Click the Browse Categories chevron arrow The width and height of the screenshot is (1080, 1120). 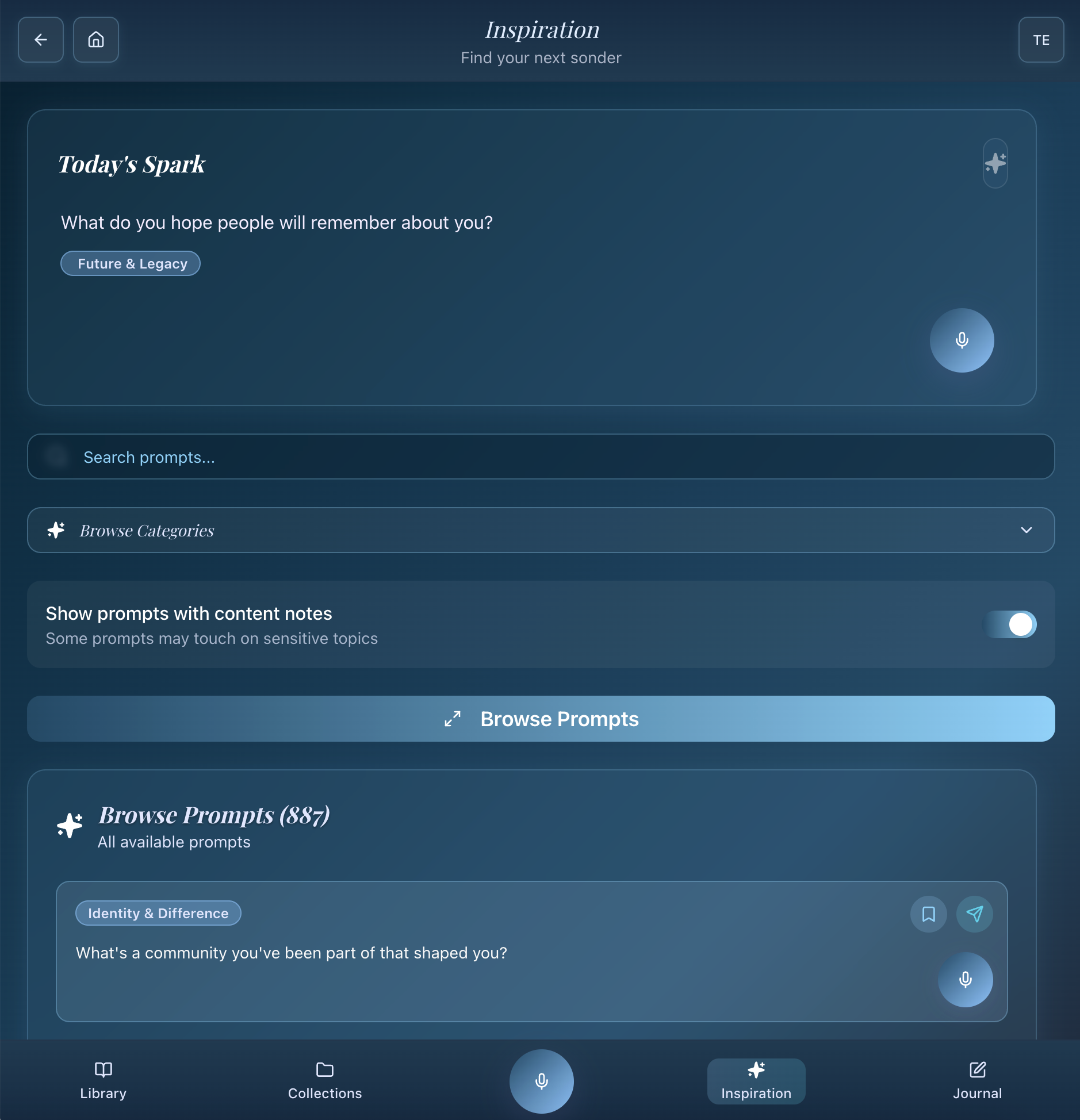point(1026,530)
